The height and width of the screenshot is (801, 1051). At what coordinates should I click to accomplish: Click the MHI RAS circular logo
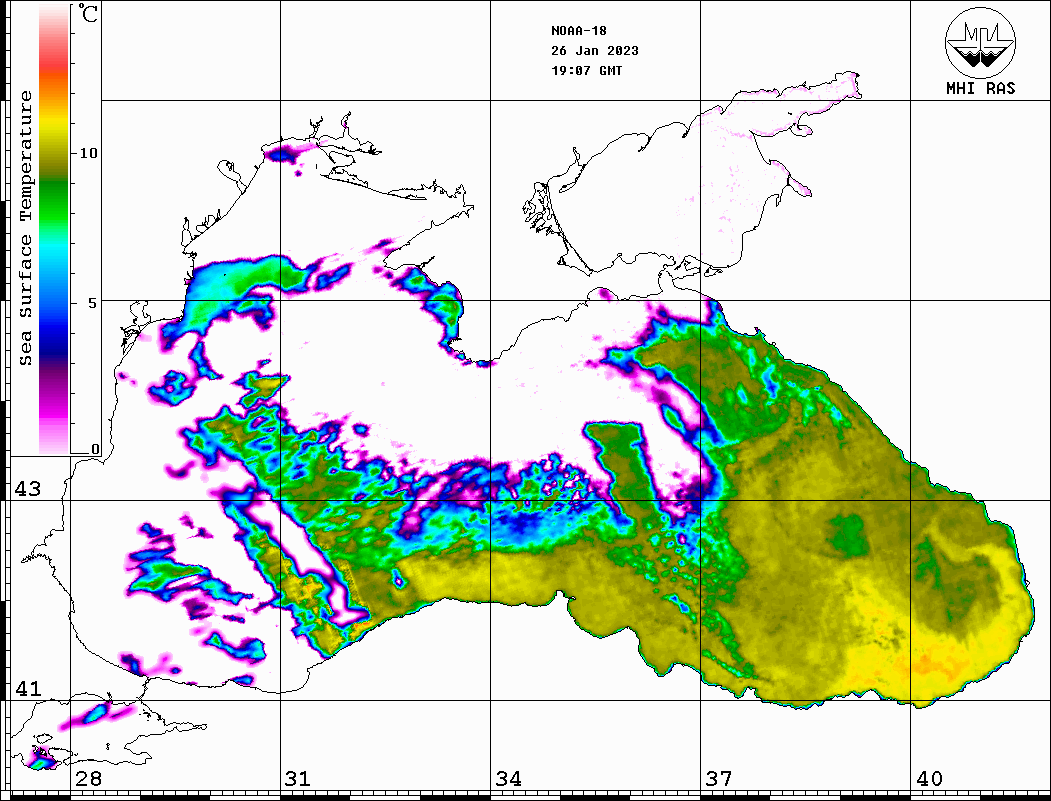(980, 42)
